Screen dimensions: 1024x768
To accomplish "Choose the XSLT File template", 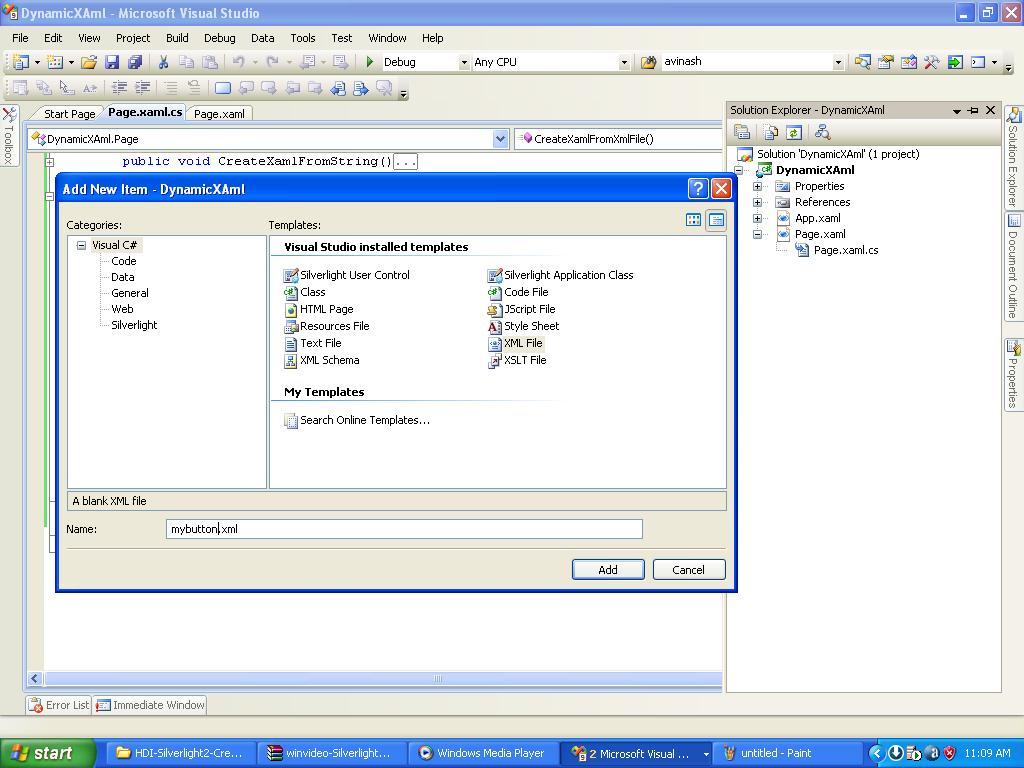I will 517,360.
